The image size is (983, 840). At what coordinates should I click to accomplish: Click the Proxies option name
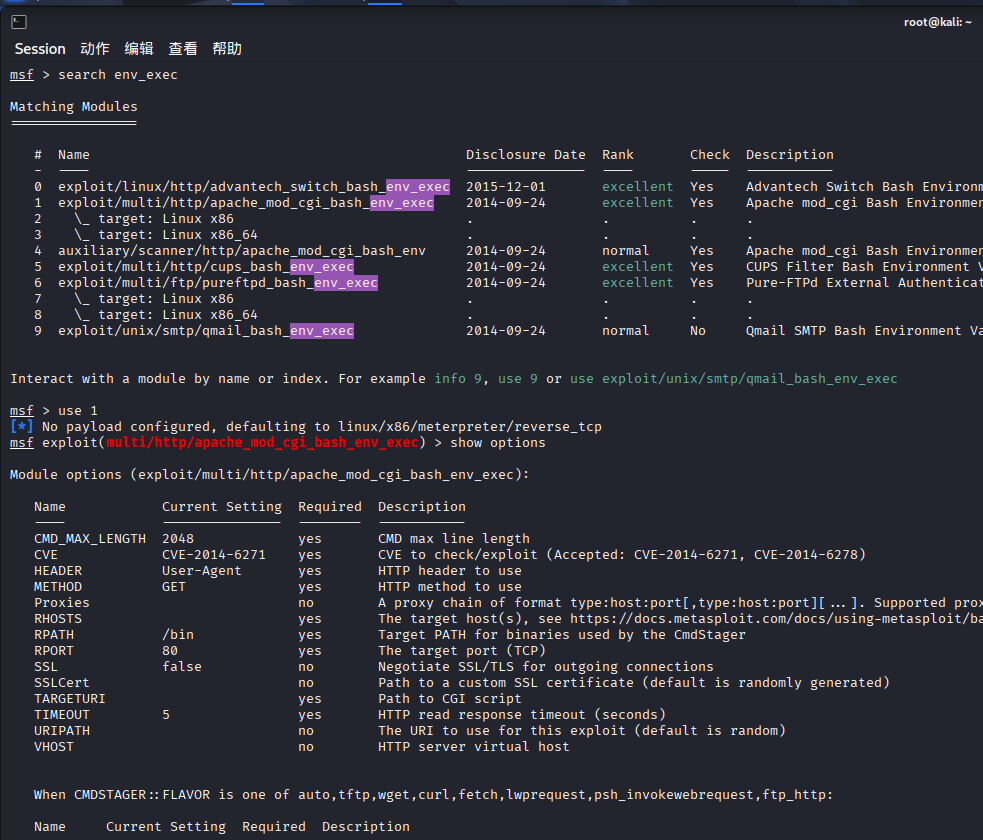61,602
